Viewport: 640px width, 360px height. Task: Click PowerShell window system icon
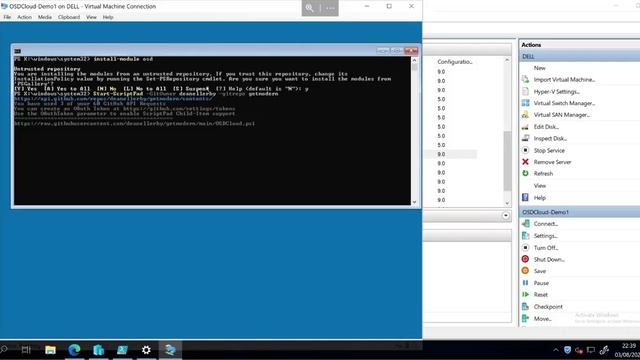(x=18, y=51)
